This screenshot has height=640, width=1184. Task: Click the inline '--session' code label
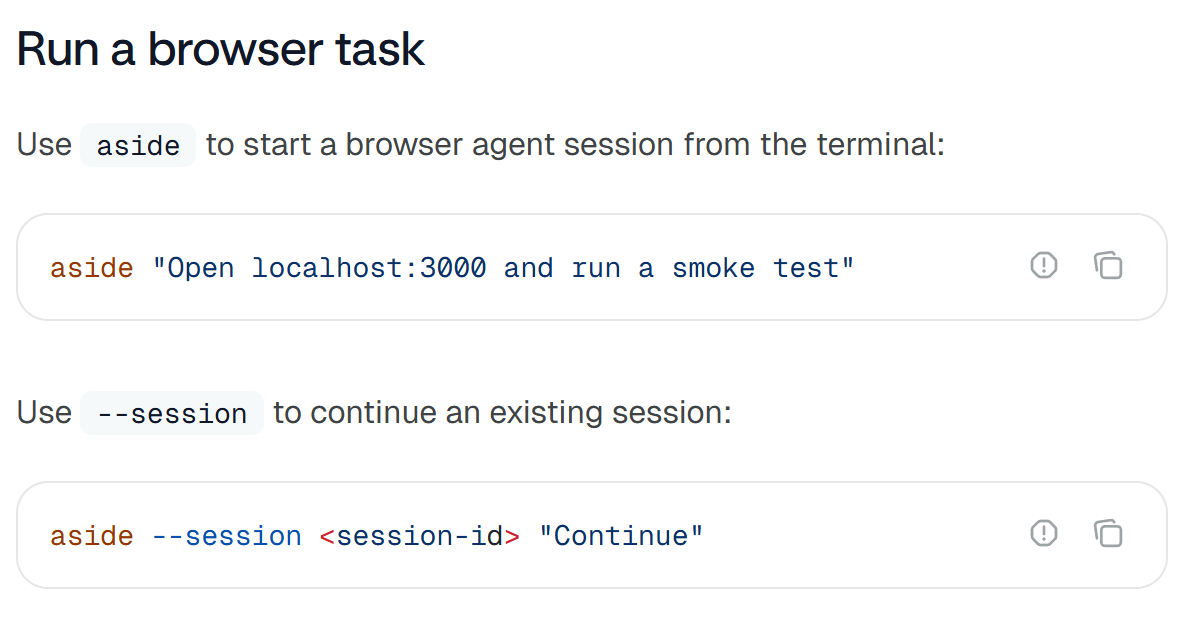coord(172,413)
